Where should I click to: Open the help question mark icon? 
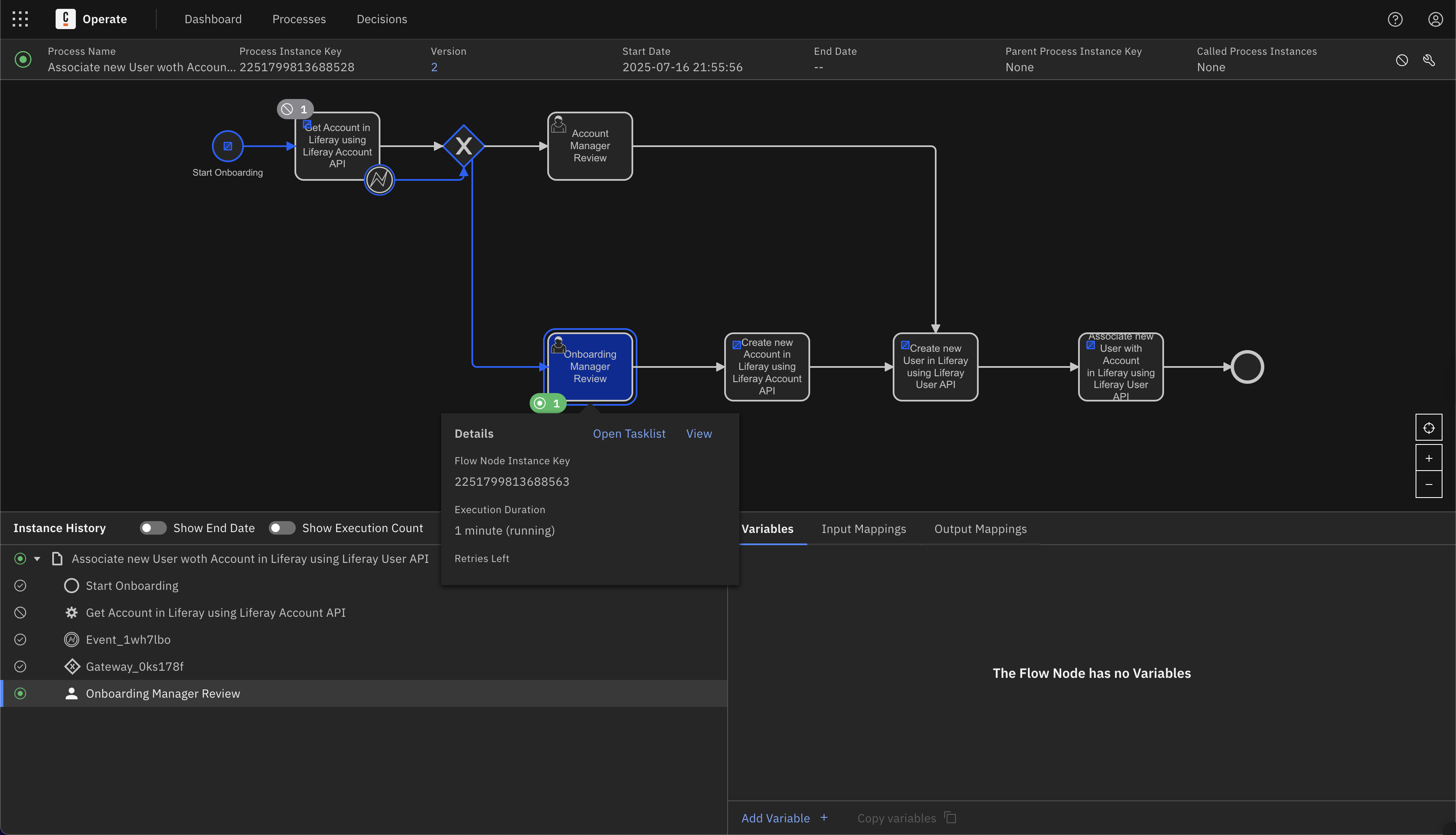click(x=1394, y=19)
